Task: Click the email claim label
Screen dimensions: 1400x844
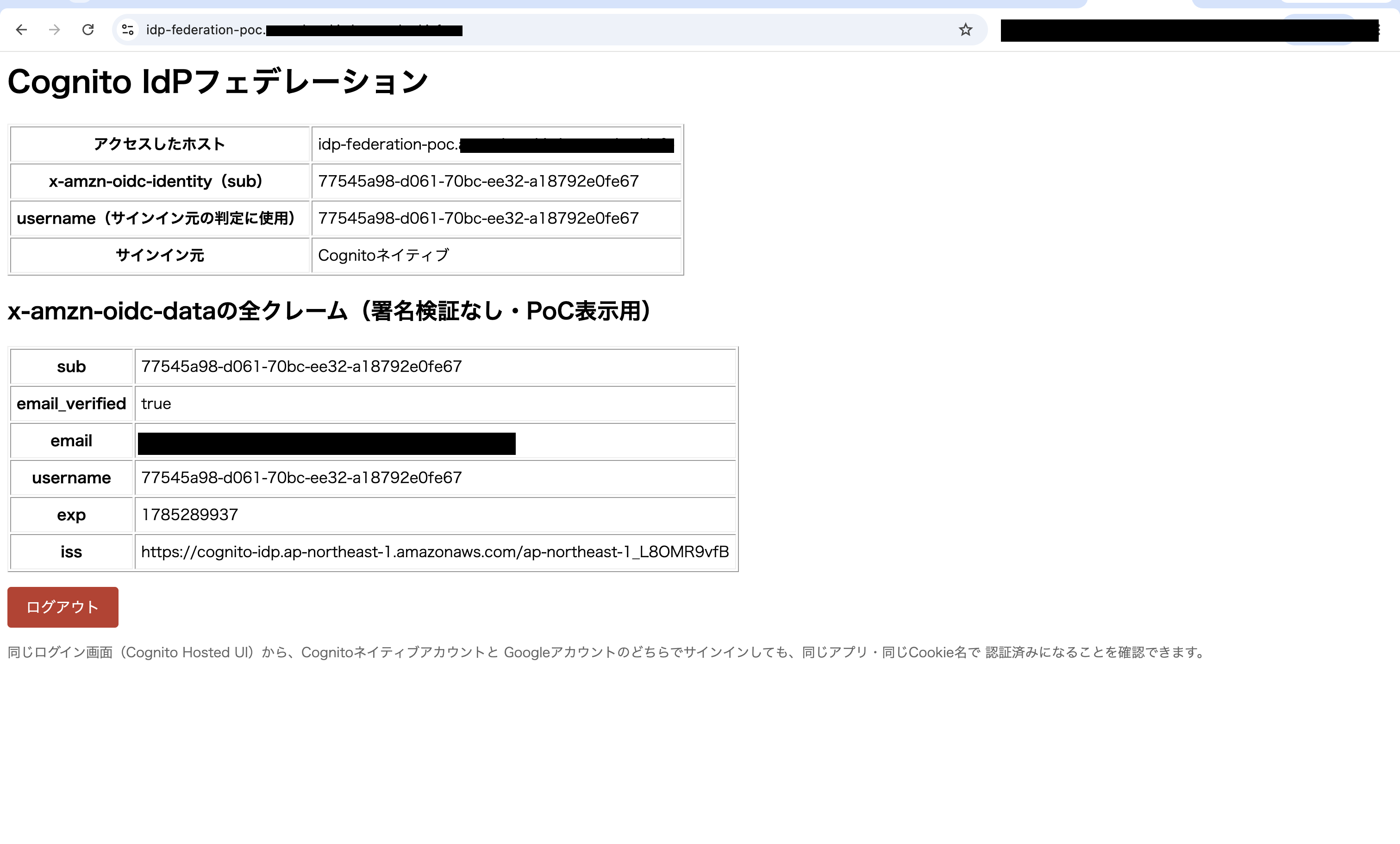Action: (x=72, y=441)
